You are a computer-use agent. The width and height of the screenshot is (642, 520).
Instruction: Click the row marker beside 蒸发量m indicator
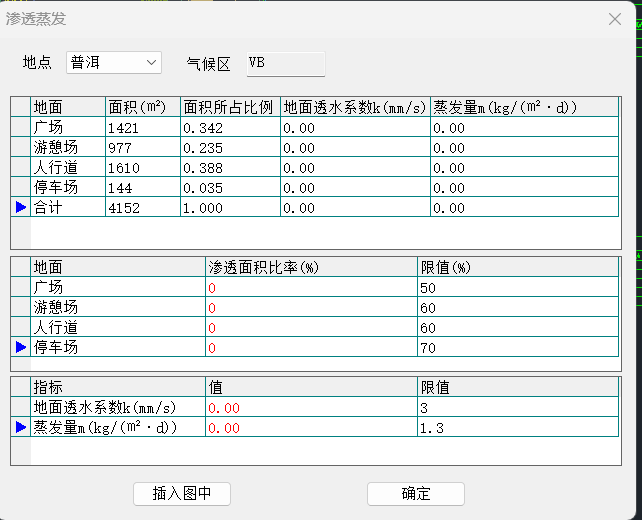coord(20,427)
